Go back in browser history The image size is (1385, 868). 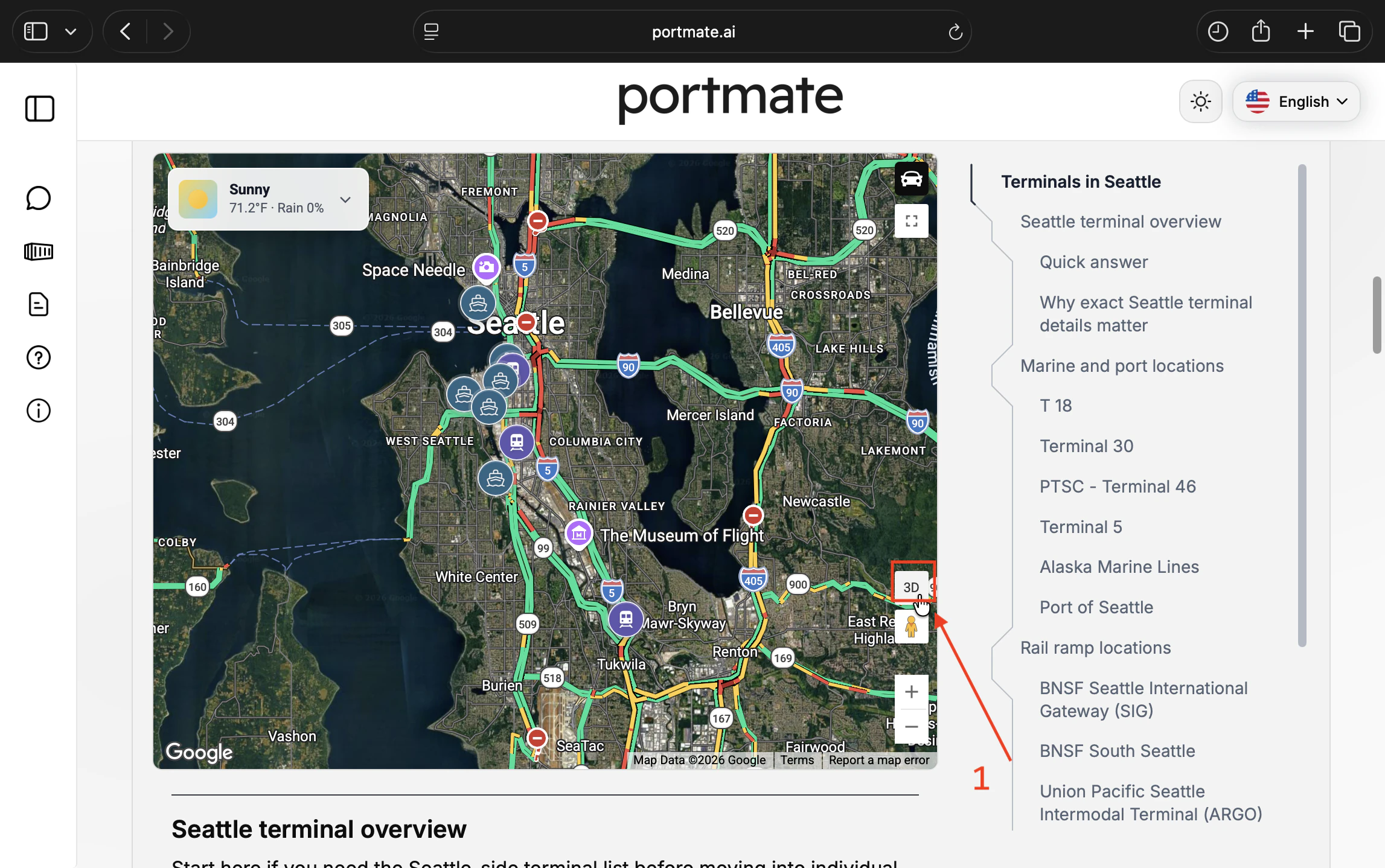pos(125,31)
